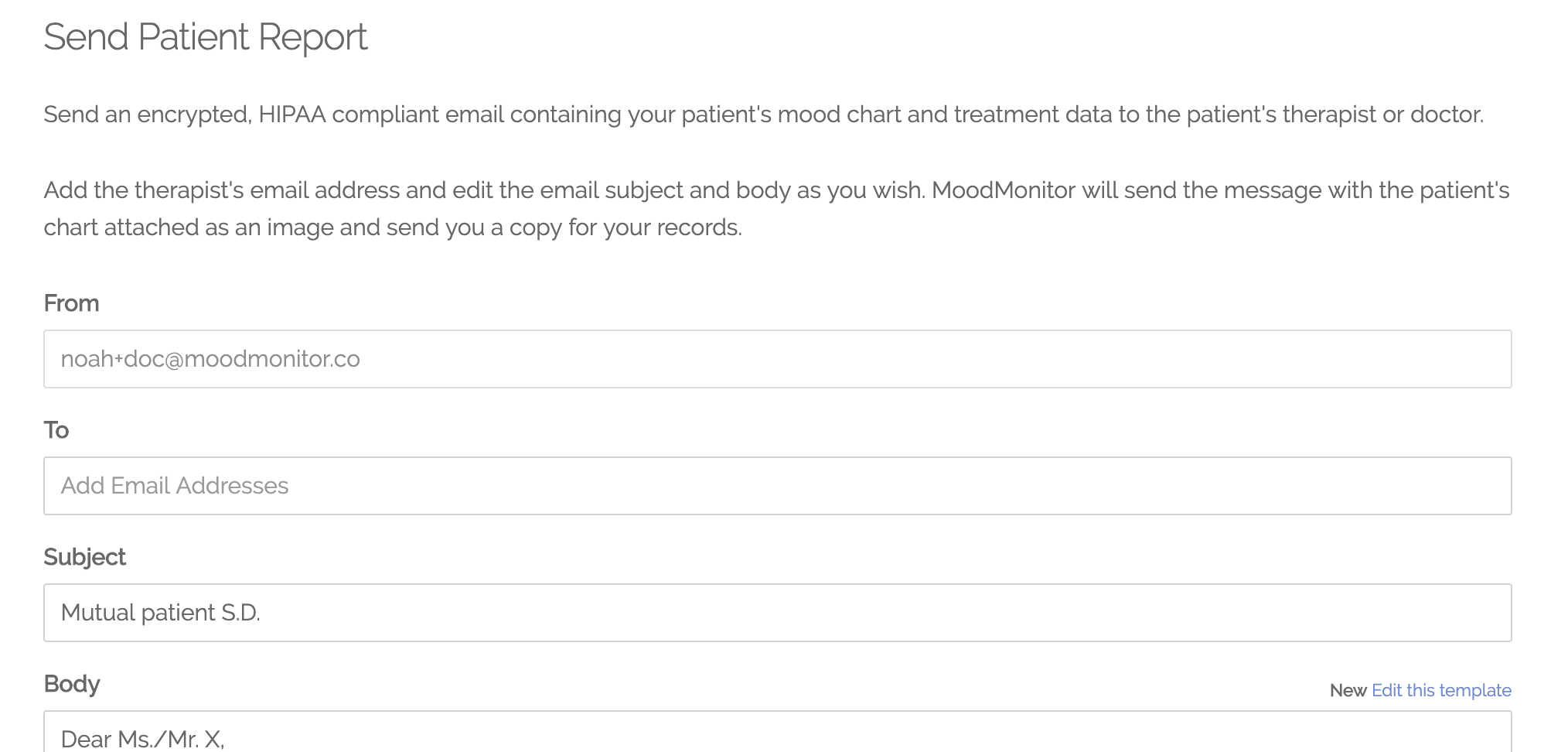Screen dimensions: 1568x752
Task: Click the MoodMonitor name in instructions
Action: pos(1003,190)
